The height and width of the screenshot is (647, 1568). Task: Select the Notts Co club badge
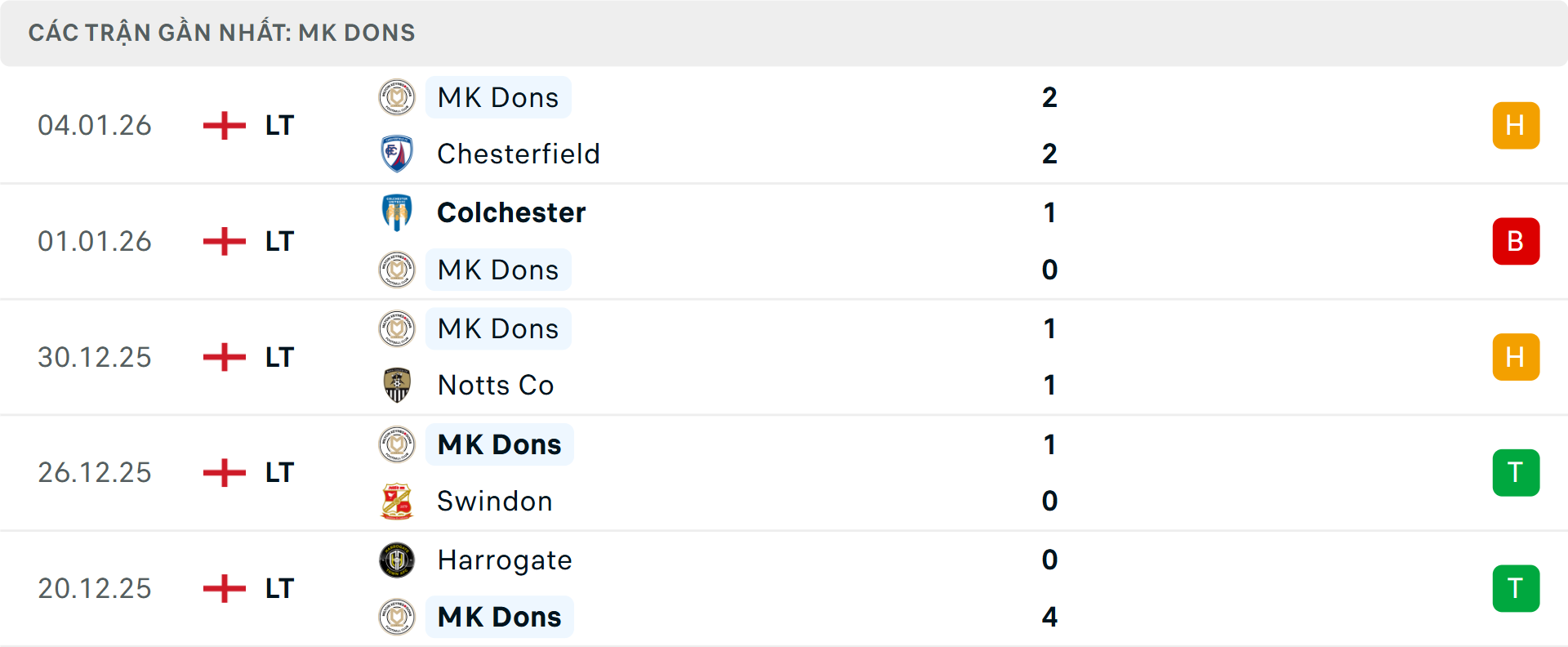(397, 385)
